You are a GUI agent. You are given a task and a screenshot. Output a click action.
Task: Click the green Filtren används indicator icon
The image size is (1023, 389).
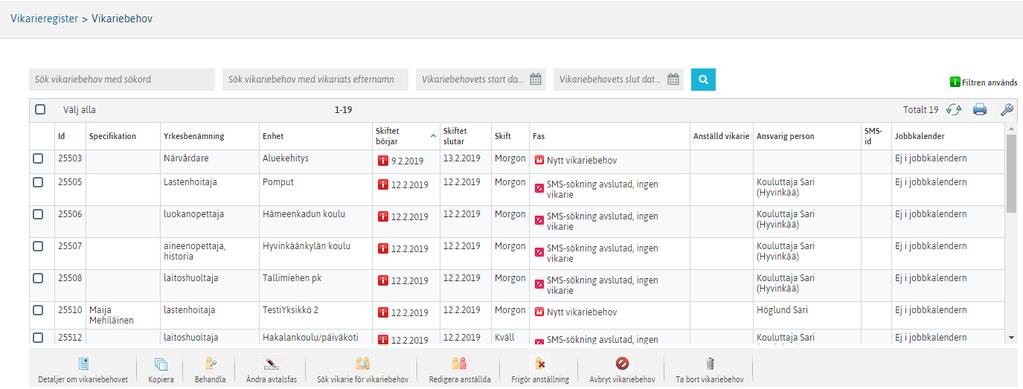[955, 83]
